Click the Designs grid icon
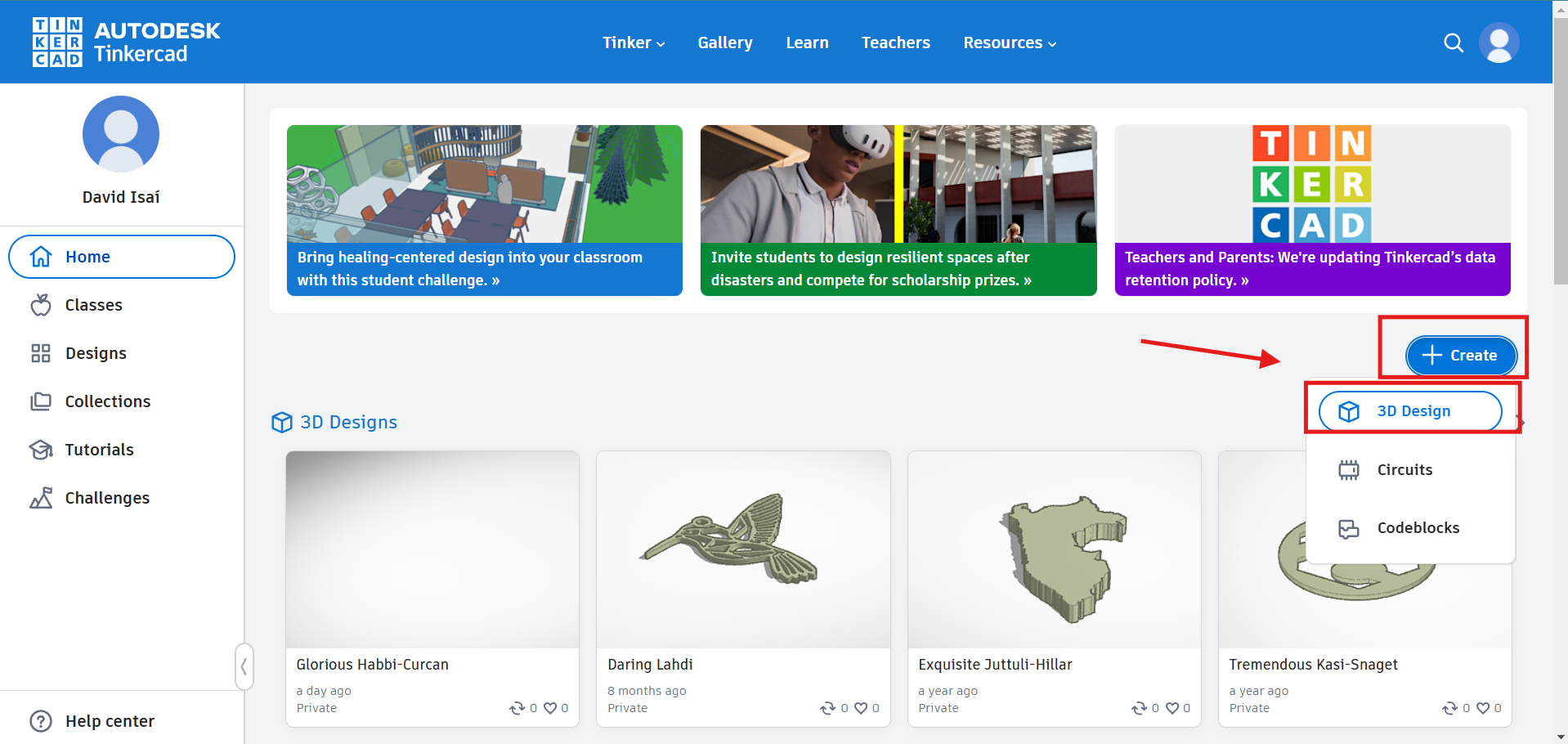The image size is (1568, 744). (x=41, y=353)
